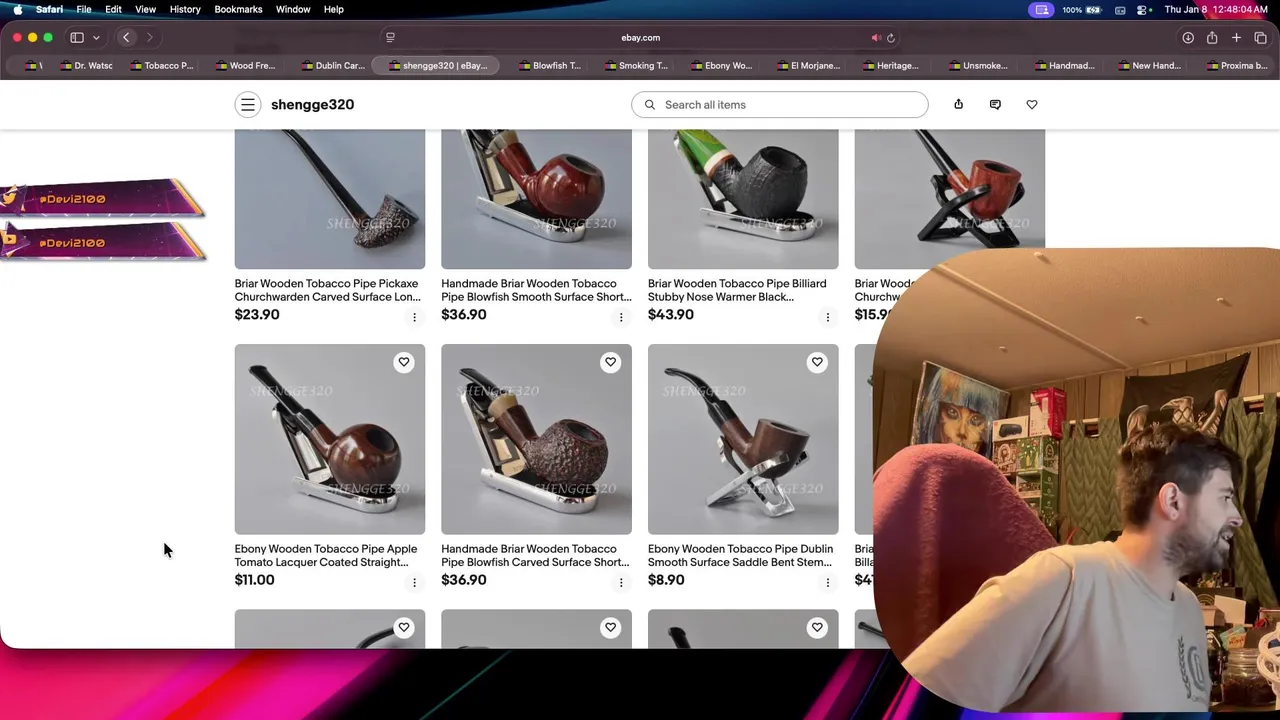Open more options for Blowfish Carved $36.90 pipe

coord(621,582)
